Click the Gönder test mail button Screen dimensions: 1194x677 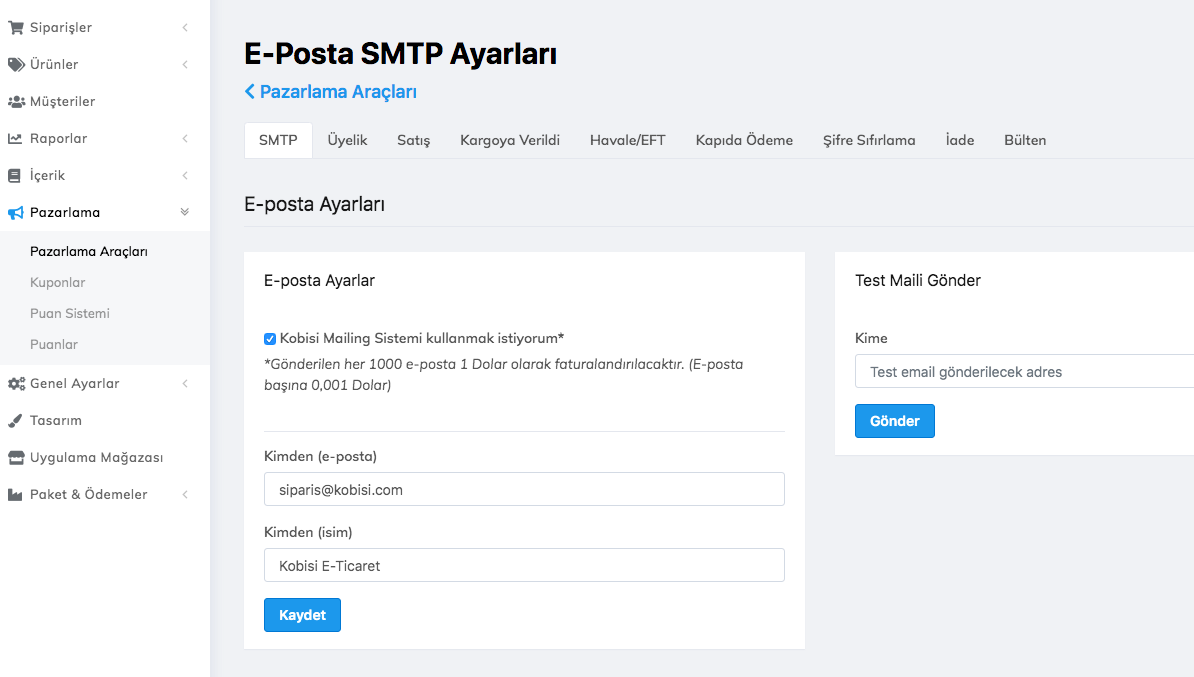(894, 421)
